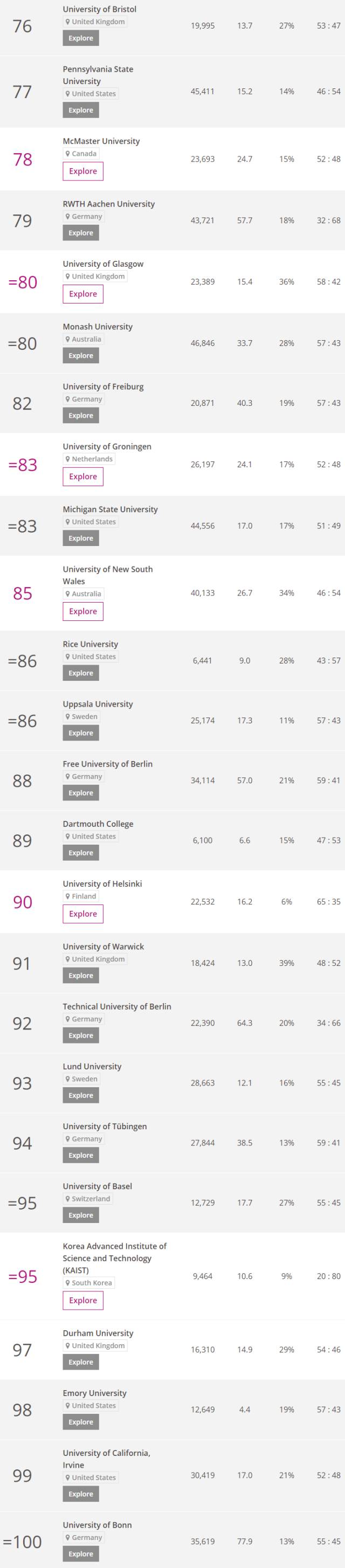Open Explore for McMaster University
Image resolution: width=345 pixels, height=1568 pixels.
(x=83, y=171)
